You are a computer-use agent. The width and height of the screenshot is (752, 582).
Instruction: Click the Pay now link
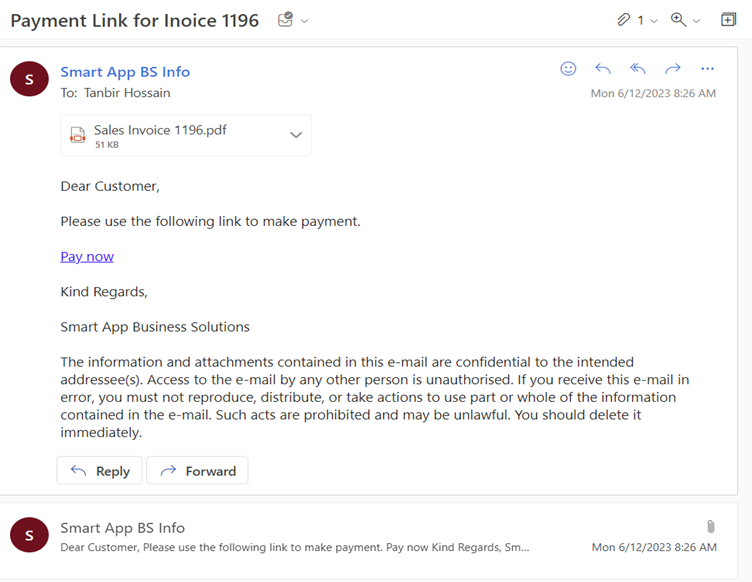87,257
